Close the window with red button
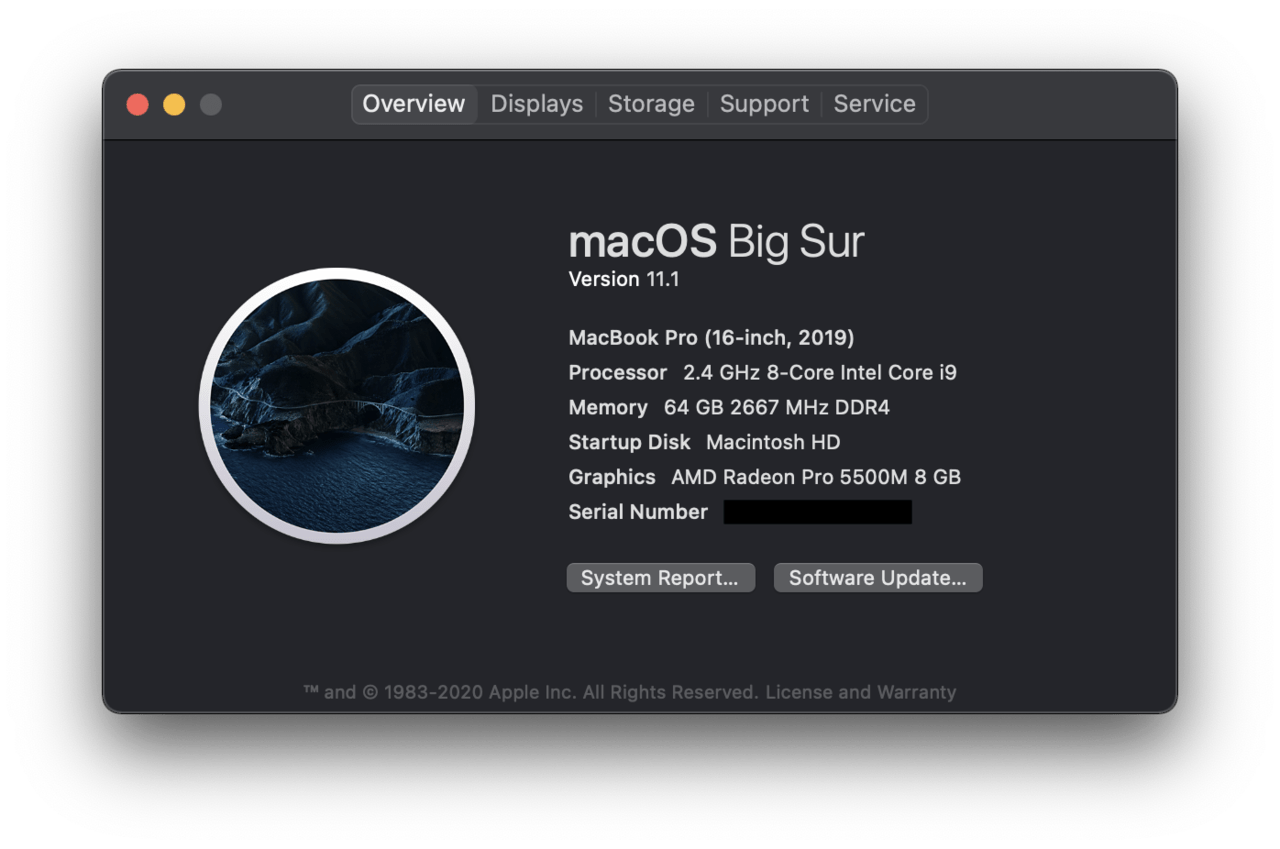 tap(138, 104)
